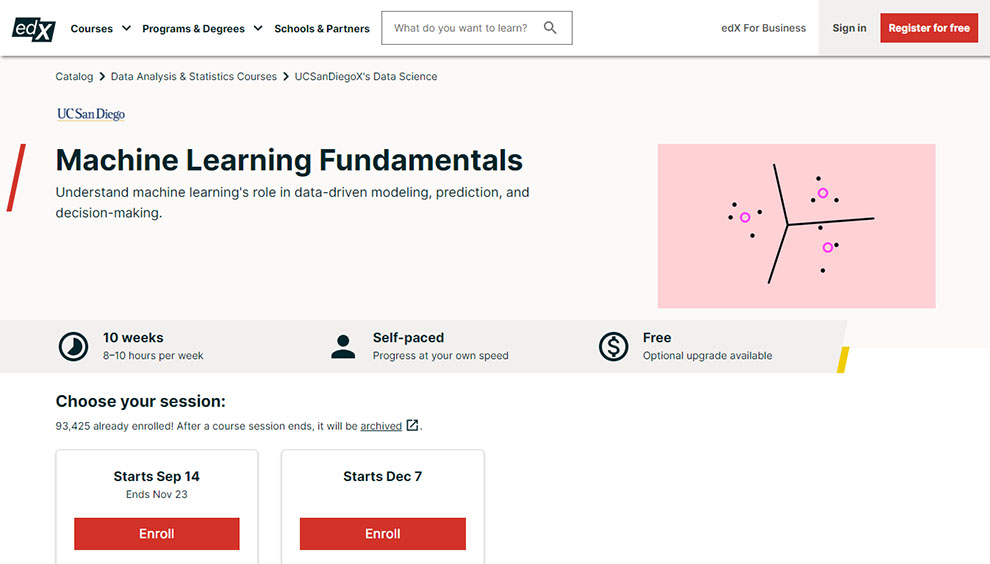Click the UC San Diego logo
Image resolution: width=990 pixels, height=564 pixels.
pos(91,114)
